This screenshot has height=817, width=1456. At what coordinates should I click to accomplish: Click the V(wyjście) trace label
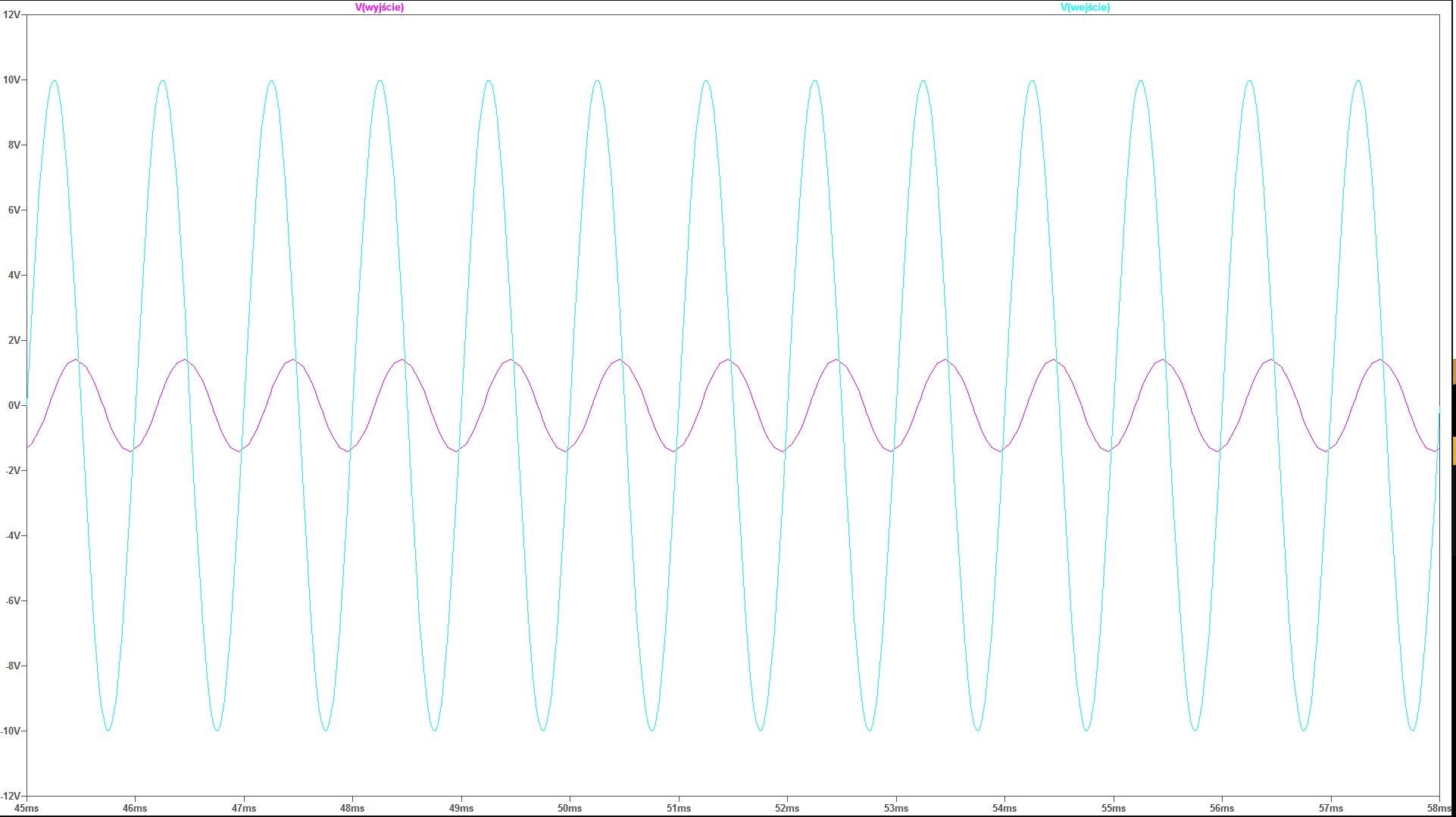point(380,8)
